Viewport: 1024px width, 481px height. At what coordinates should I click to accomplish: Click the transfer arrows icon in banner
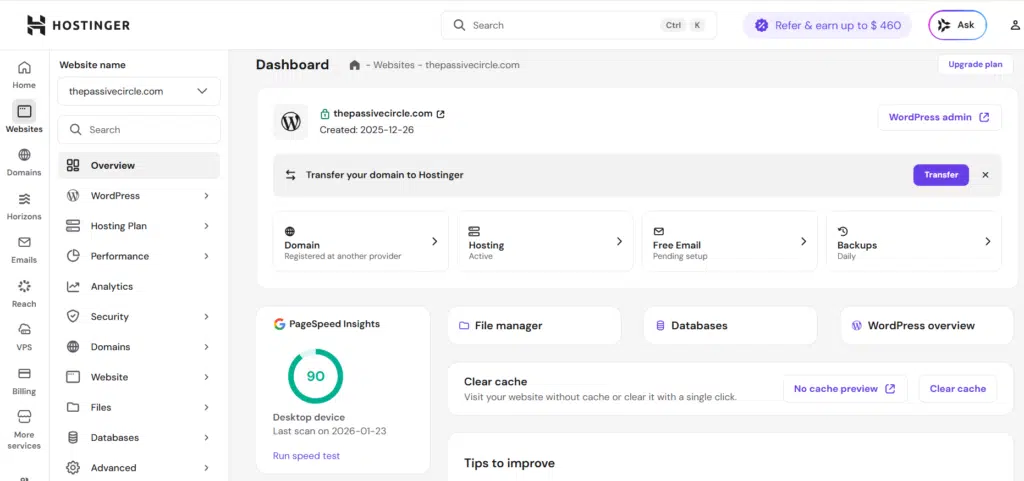[x=291, y=175]
